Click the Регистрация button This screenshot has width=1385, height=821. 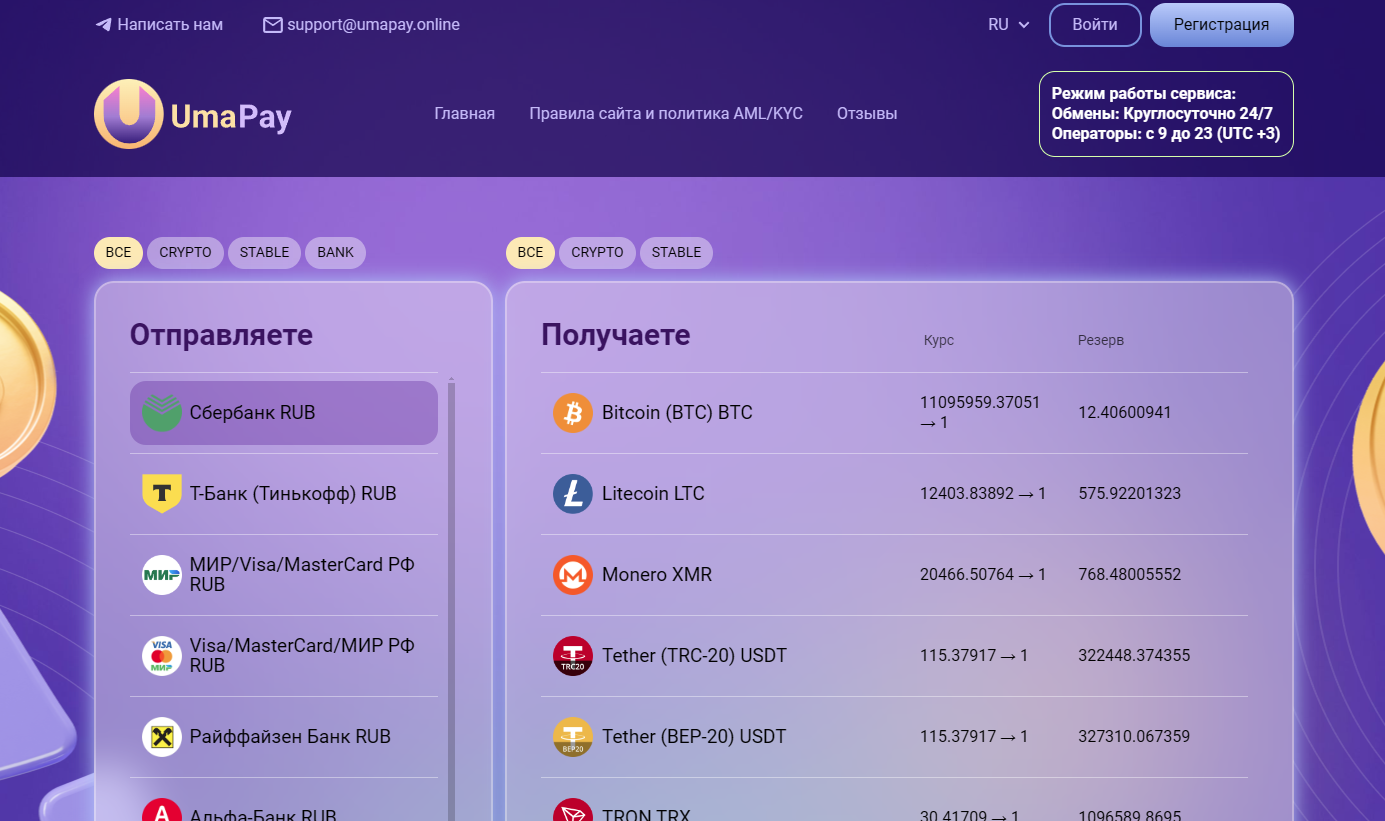tap(1221, 25)
